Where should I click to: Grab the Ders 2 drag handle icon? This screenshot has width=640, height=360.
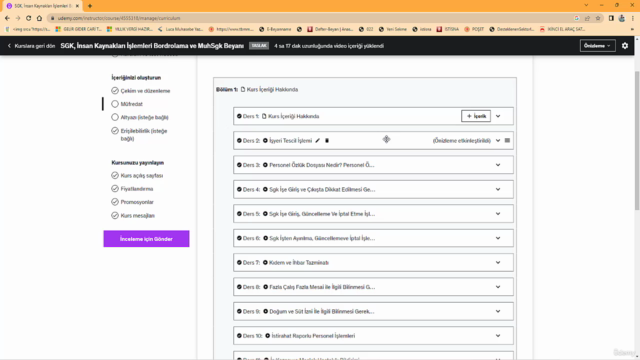pyautogui.click(x=507, y=140)
